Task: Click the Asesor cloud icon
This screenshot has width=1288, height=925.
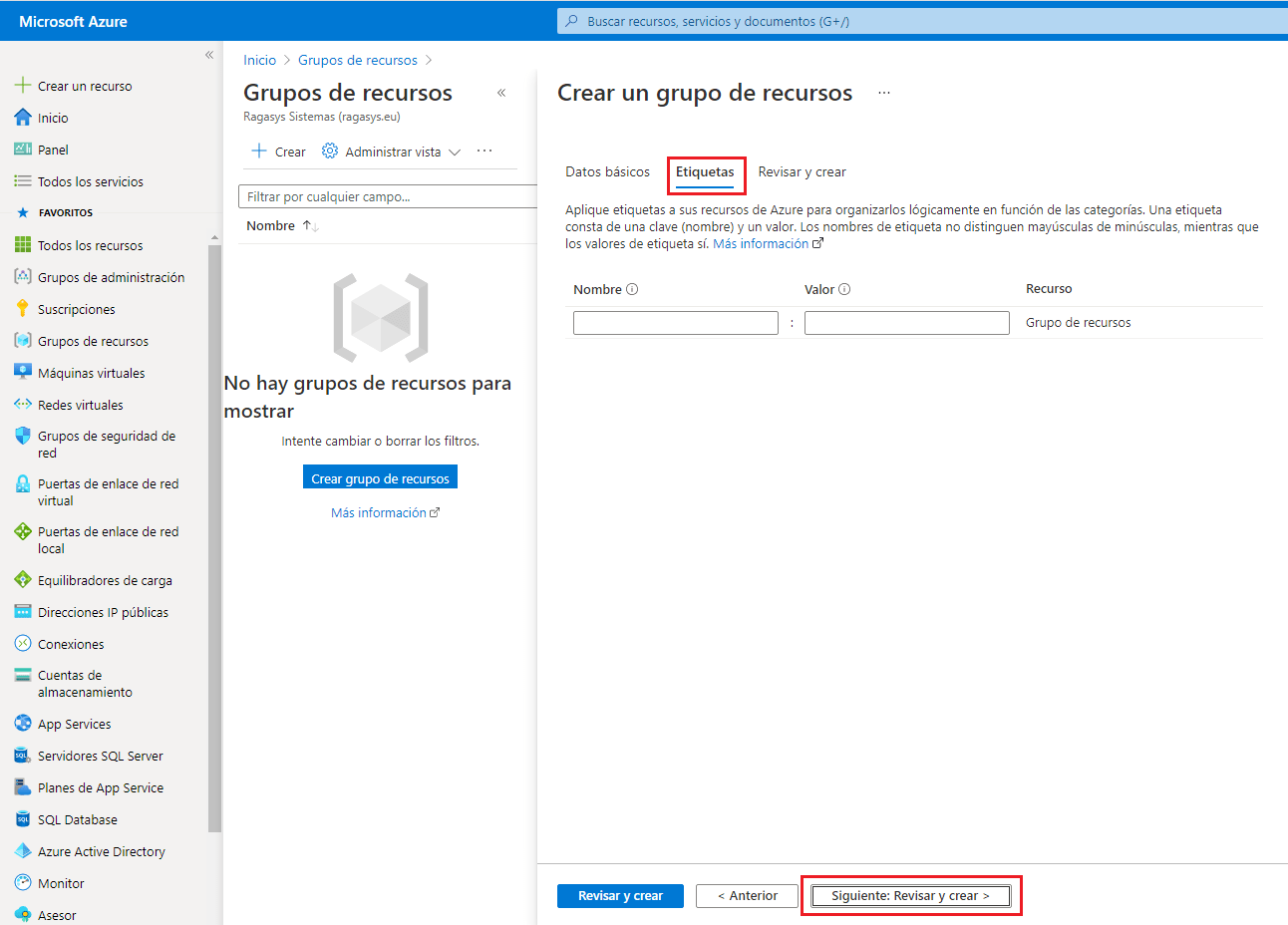Action: 23,915
